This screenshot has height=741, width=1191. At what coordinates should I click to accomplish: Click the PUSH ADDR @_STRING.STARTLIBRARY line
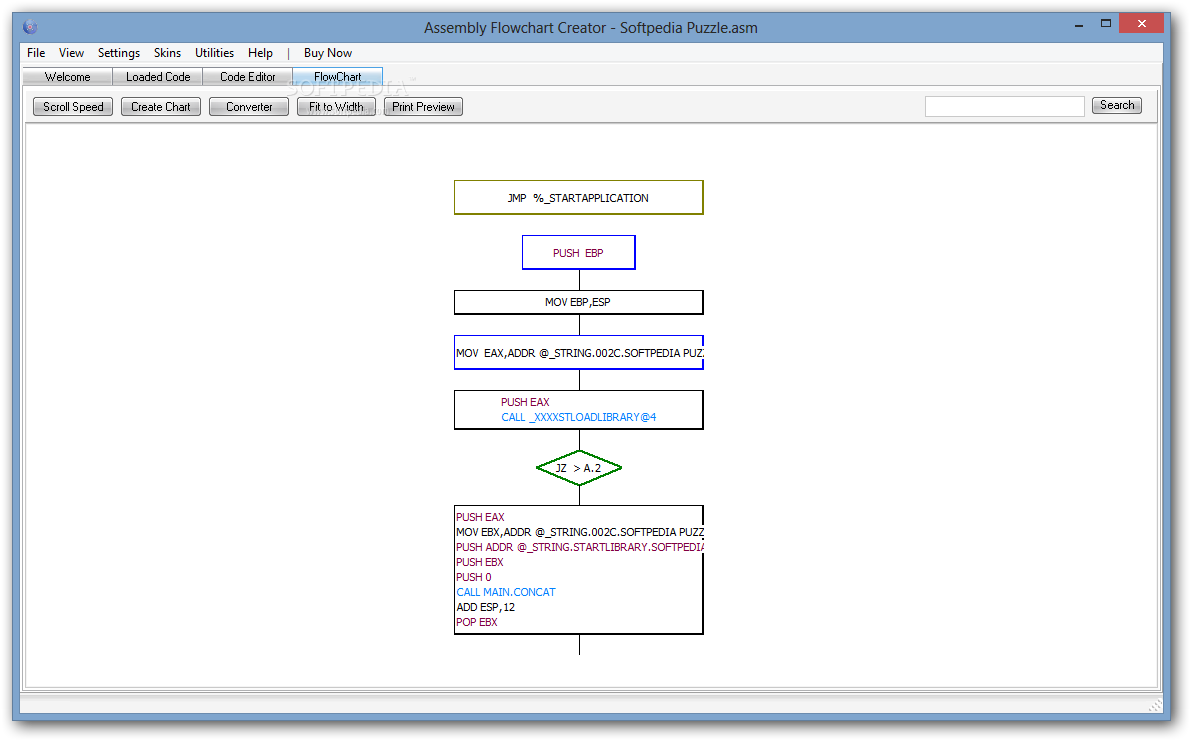(580, 547)
